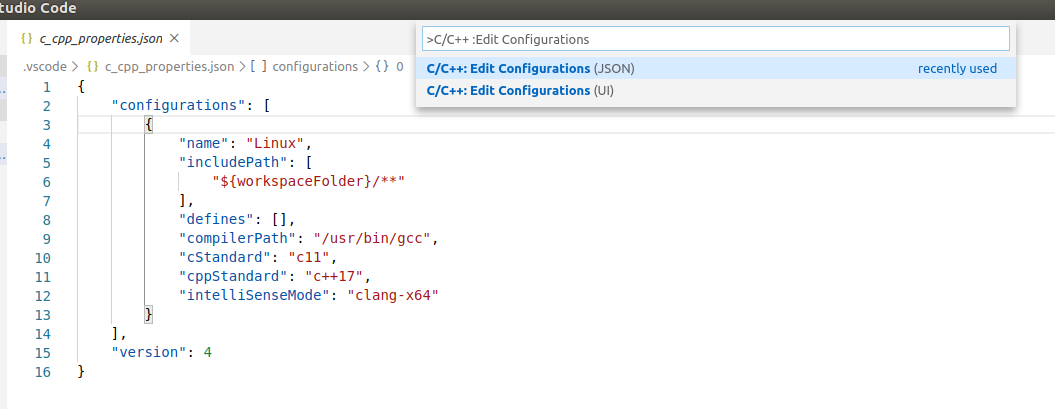Click the "clang-x64" intelliSenseMode value
Screen dimensions: 1055x409
[393, 295]
